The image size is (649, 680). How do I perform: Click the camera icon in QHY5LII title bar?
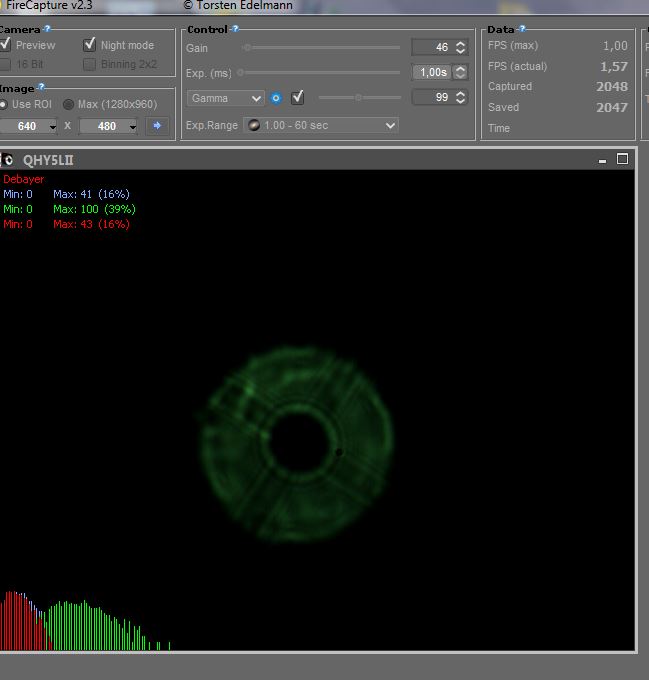coord(8,160)
